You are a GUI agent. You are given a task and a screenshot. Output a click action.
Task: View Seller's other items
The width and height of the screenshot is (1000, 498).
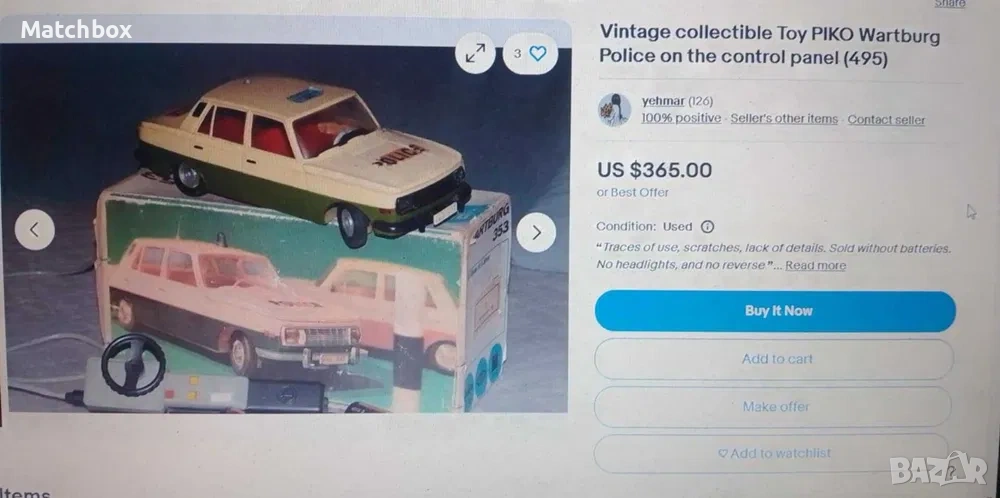click(x=784, y=119)
